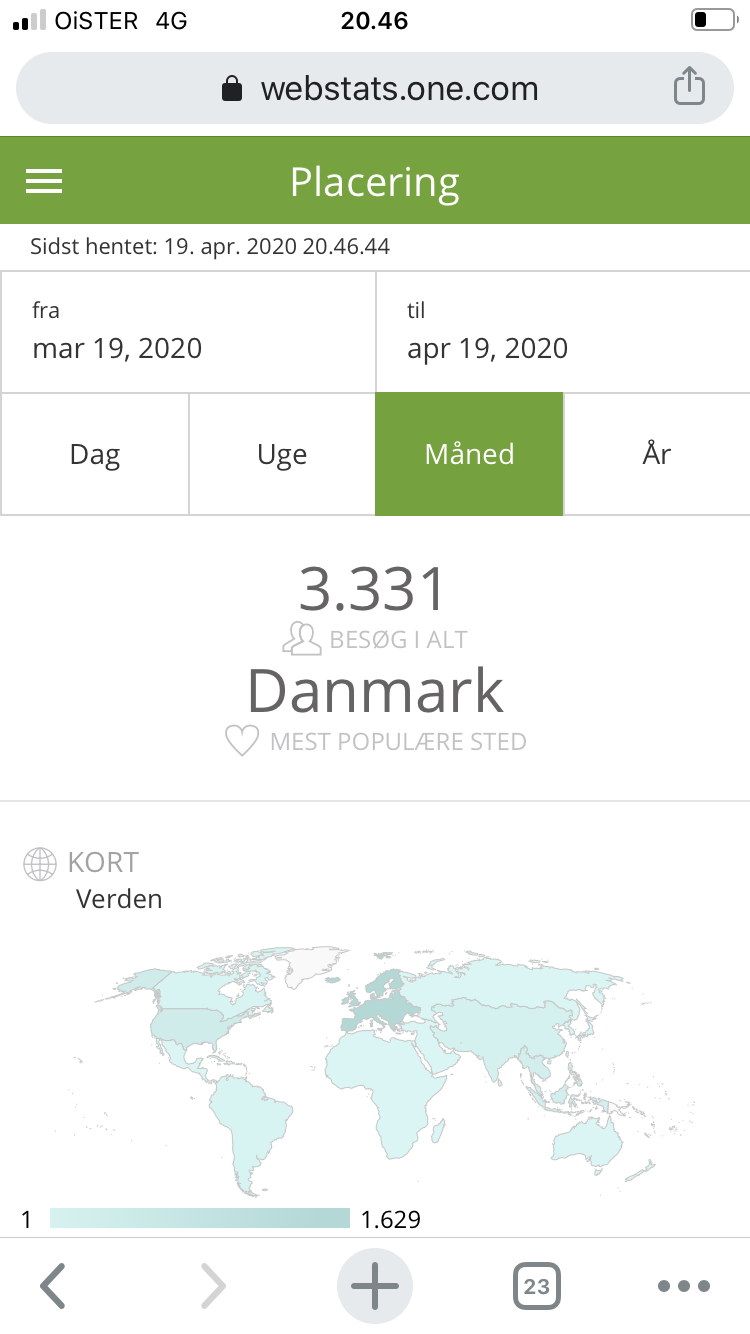Open new tab with plus button
Image resolution: width=750 pixels, height=1334 pixels.
pos(375,1286)
